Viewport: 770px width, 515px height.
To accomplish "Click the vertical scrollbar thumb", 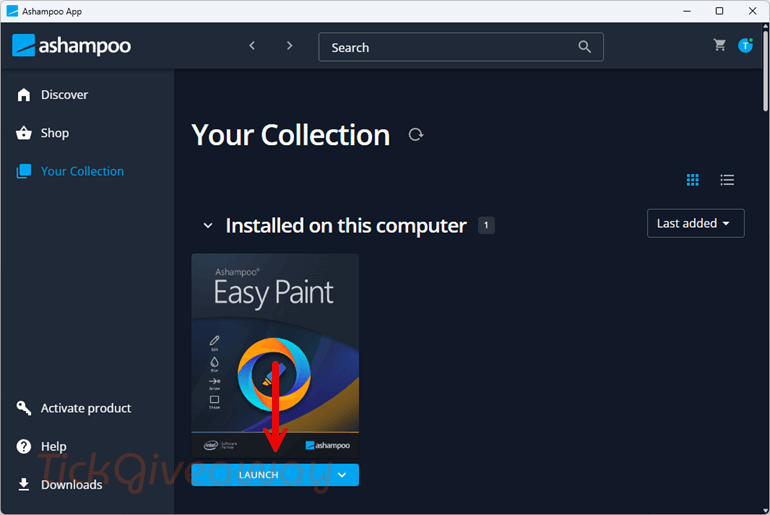I will point(765,69).
